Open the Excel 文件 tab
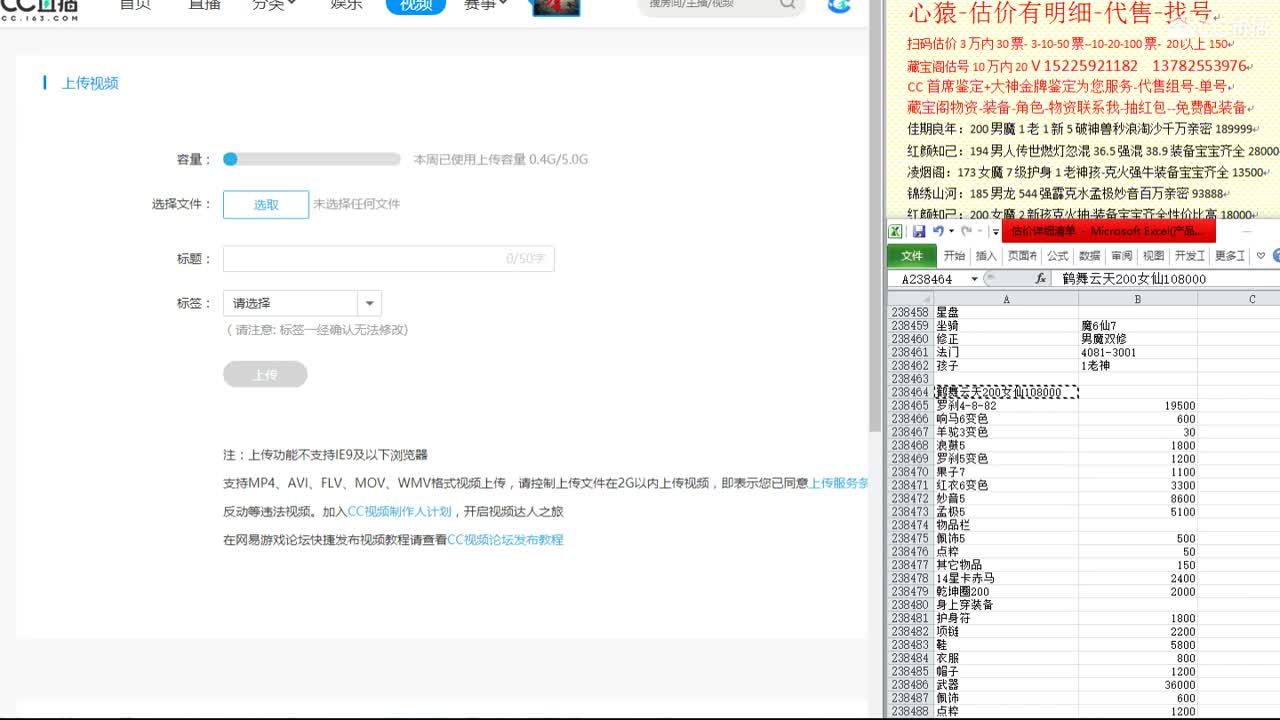This screenshot has height=720, width=1280. pyautogui.click(x=912, y=256)
